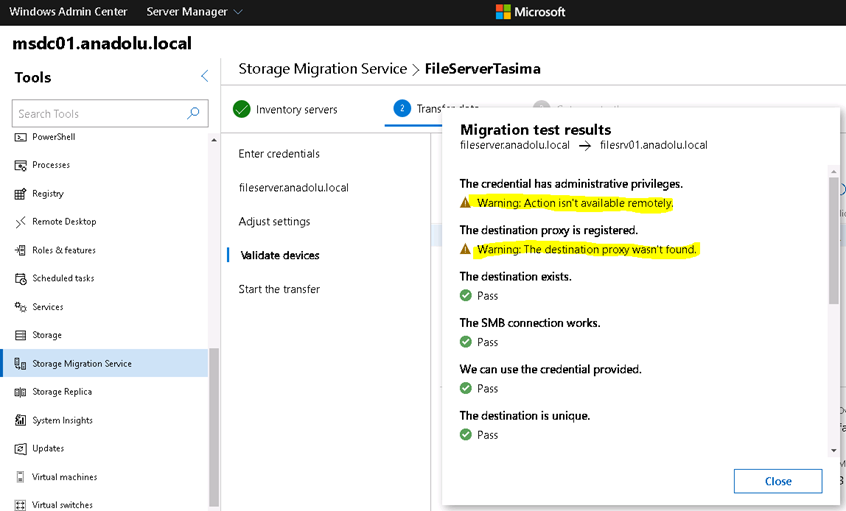
Task: Open the PowerShell tool icon
Action: click(x=21, y=137)
